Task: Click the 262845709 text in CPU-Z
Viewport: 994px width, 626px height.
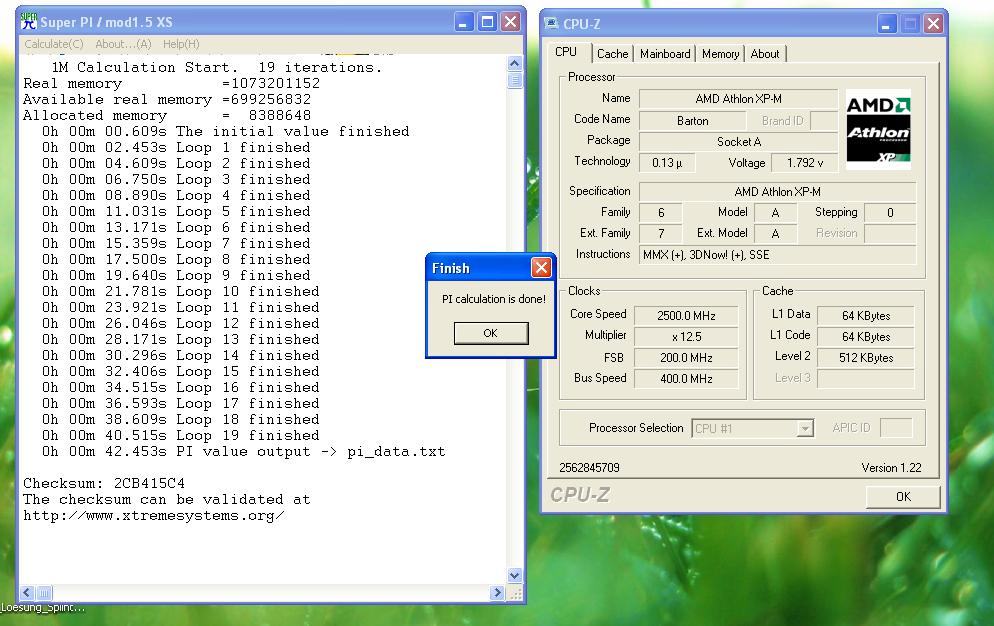Action: 590,467
